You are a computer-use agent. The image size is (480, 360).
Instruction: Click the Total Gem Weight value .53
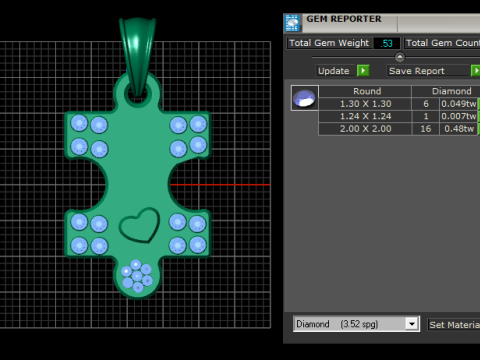pyautogui.click(x=386, y=43)
